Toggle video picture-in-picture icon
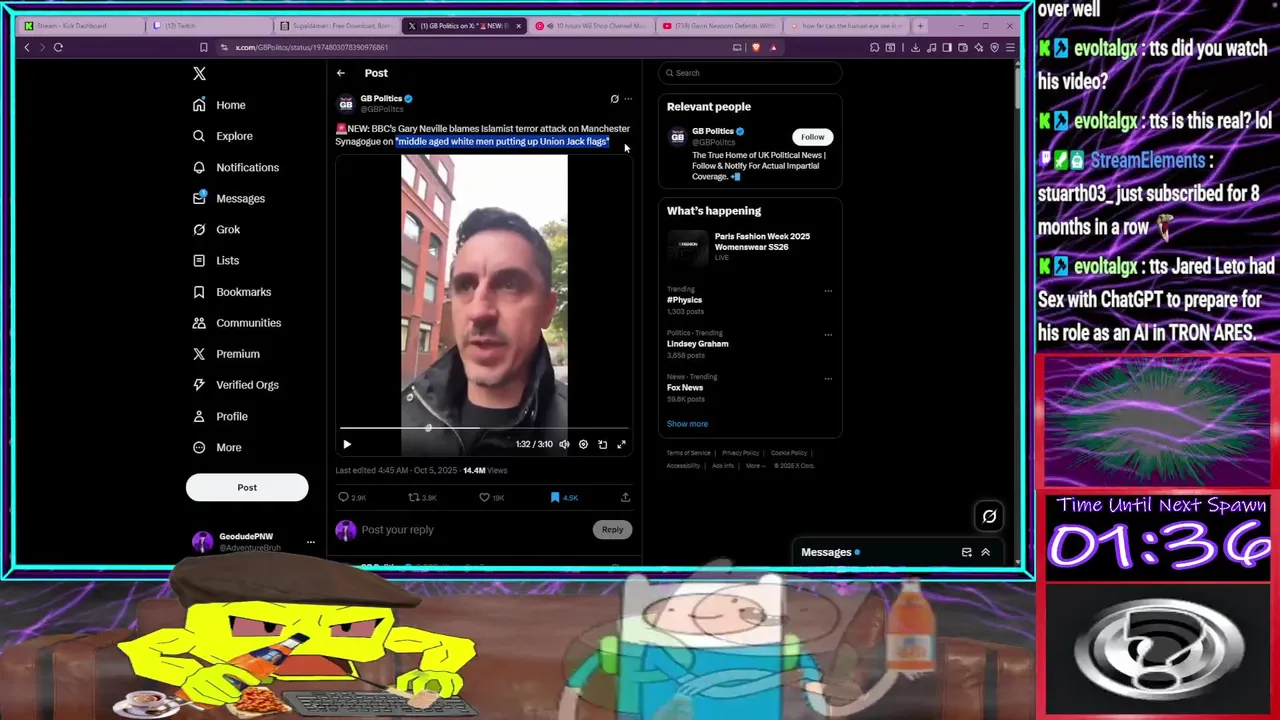This screenshot has height=720, width=1280. click(x=602, y=444)
